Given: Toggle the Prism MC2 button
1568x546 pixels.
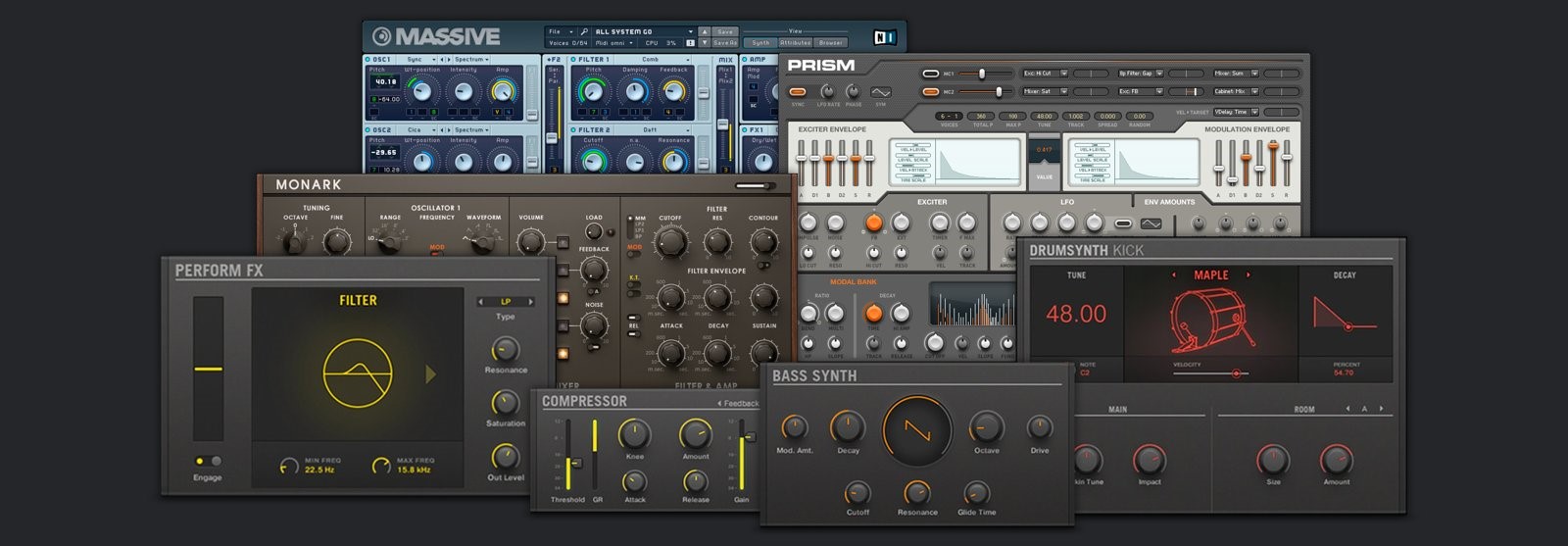Looking at the screenshot, I should click(930, 92).
